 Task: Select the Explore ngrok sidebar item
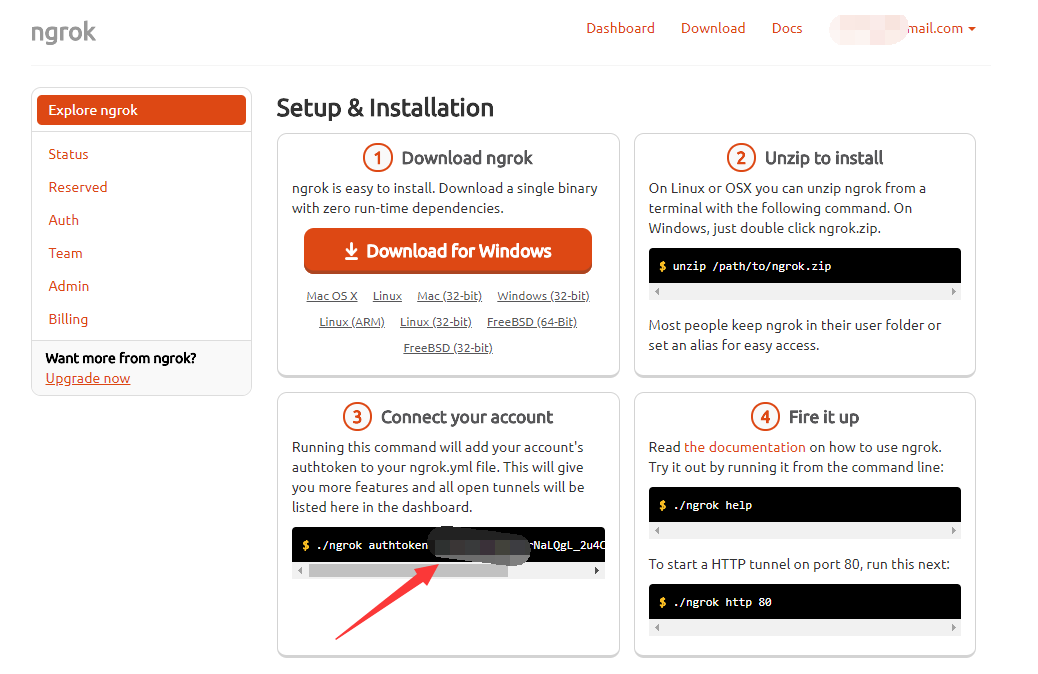[141, 110]
